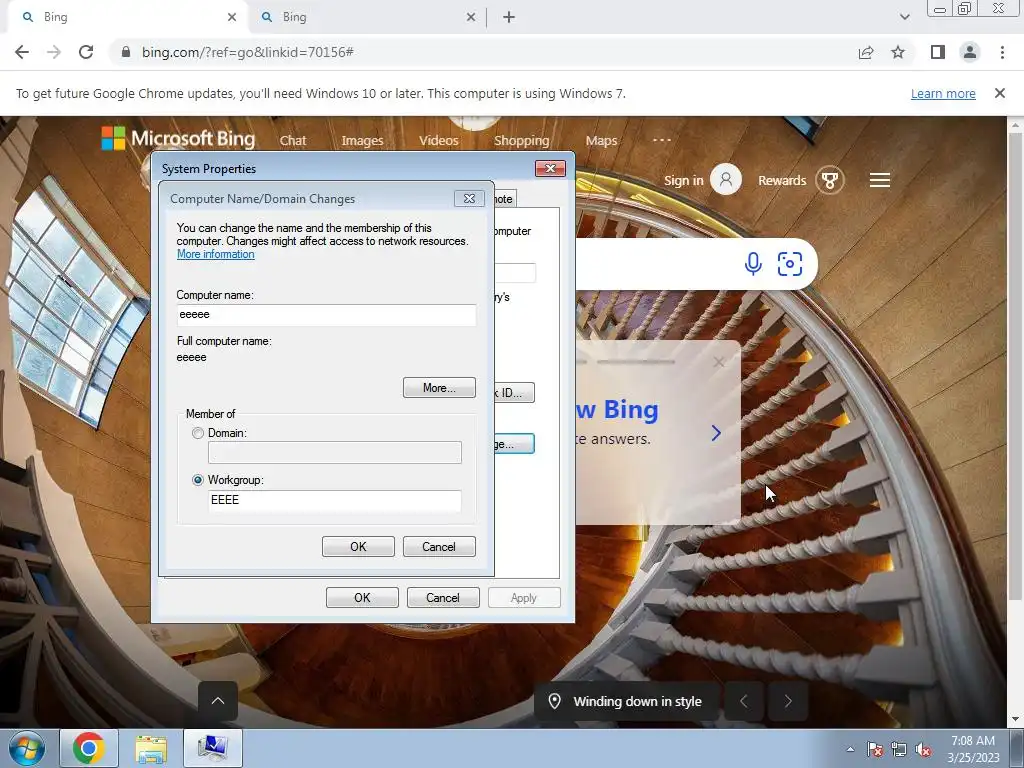Switch to the first Bing browser tab
This screenshot has height=768, width=1024.
(128, 18)
